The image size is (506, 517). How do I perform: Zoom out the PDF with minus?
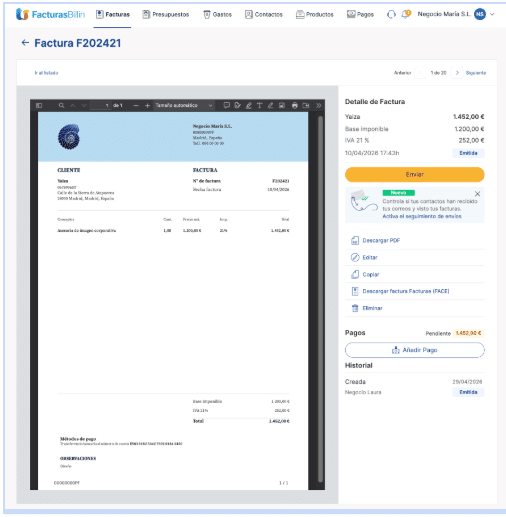point(136,105)
